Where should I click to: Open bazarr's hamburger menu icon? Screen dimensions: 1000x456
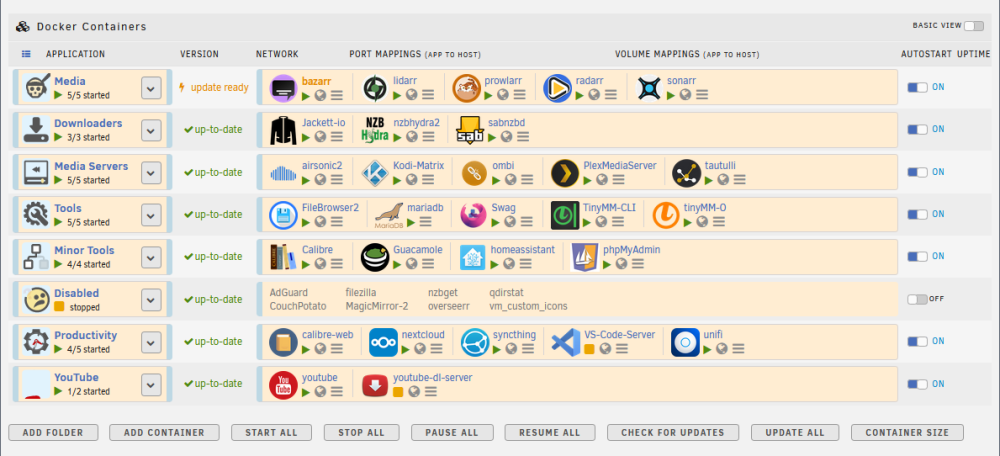337,94
